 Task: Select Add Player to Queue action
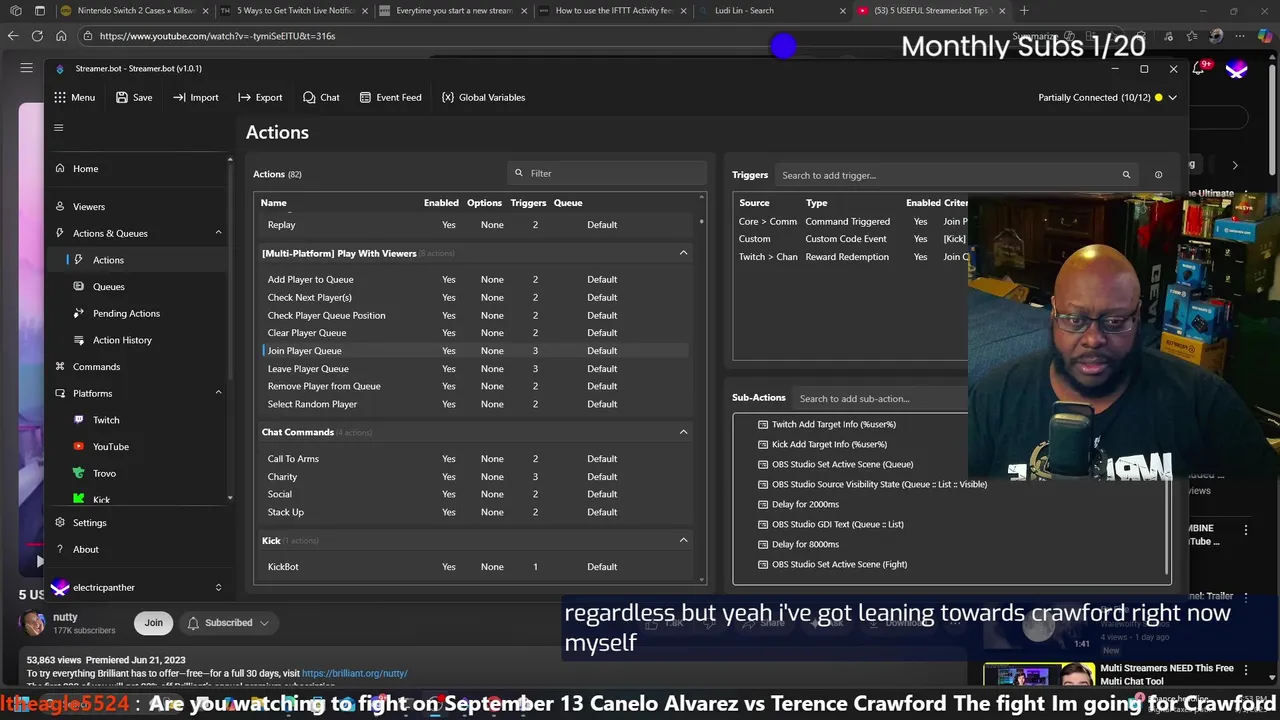(475, 279)
